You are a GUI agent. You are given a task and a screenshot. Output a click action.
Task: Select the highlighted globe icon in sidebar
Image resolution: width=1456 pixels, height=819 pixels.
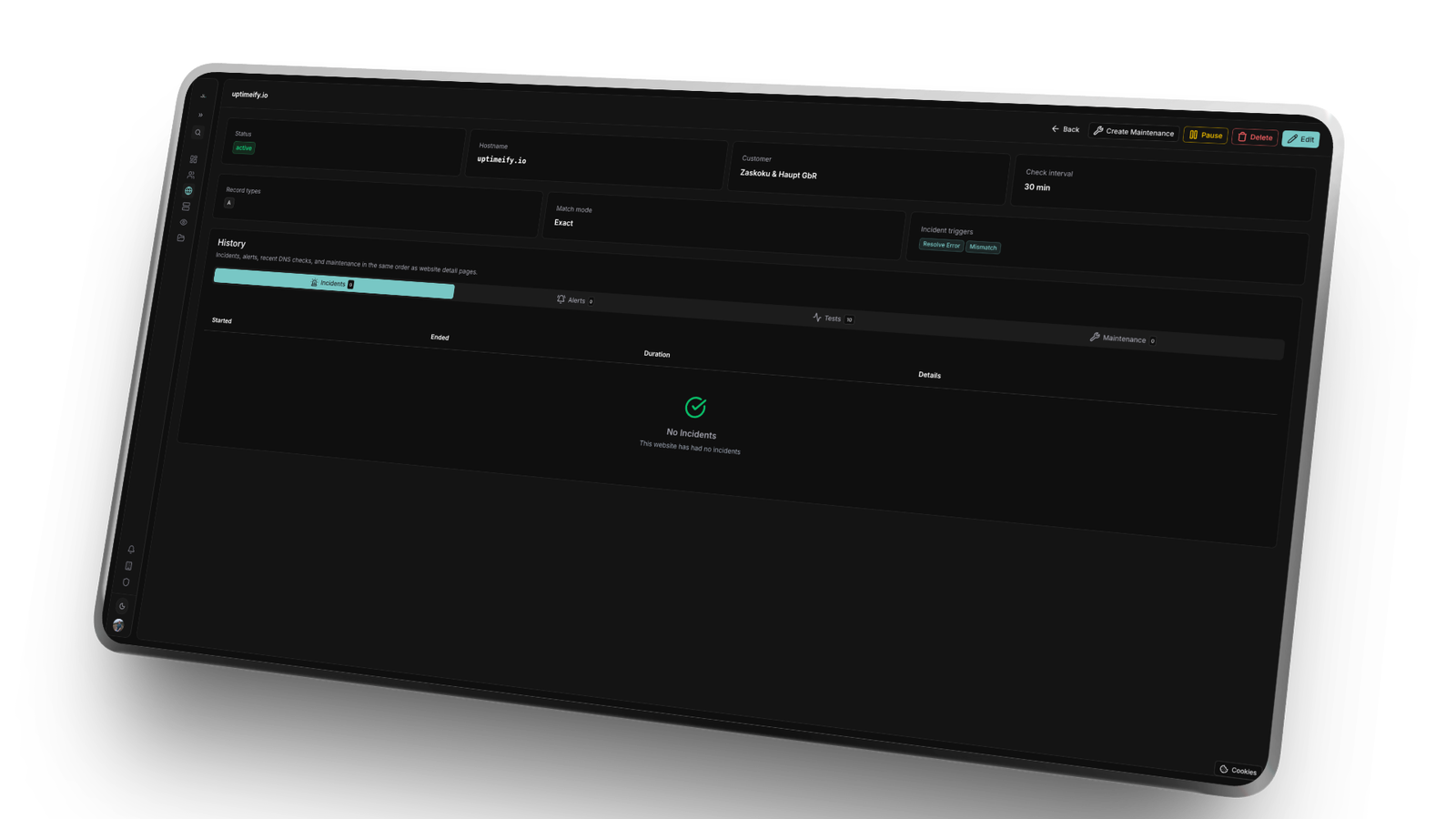[x=188, y=191]
